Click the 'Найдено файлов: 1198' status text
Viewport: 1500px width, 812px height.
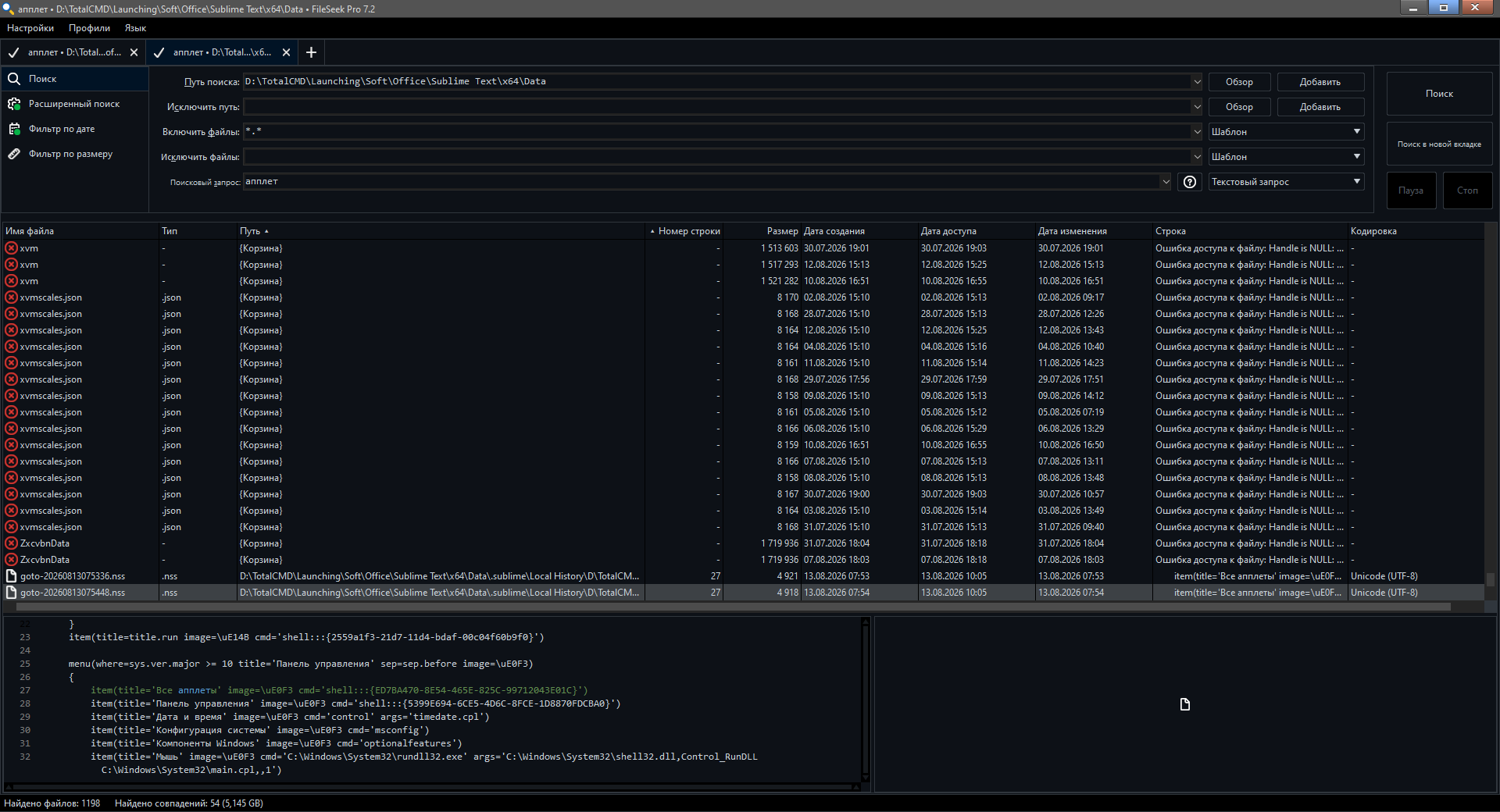pos(52,803)
